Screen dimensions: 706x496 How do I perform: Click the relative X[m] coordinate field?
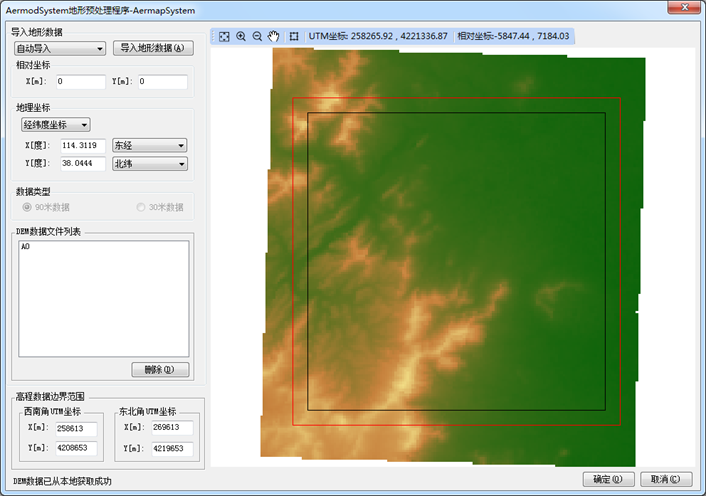click(x=80, y=82)
